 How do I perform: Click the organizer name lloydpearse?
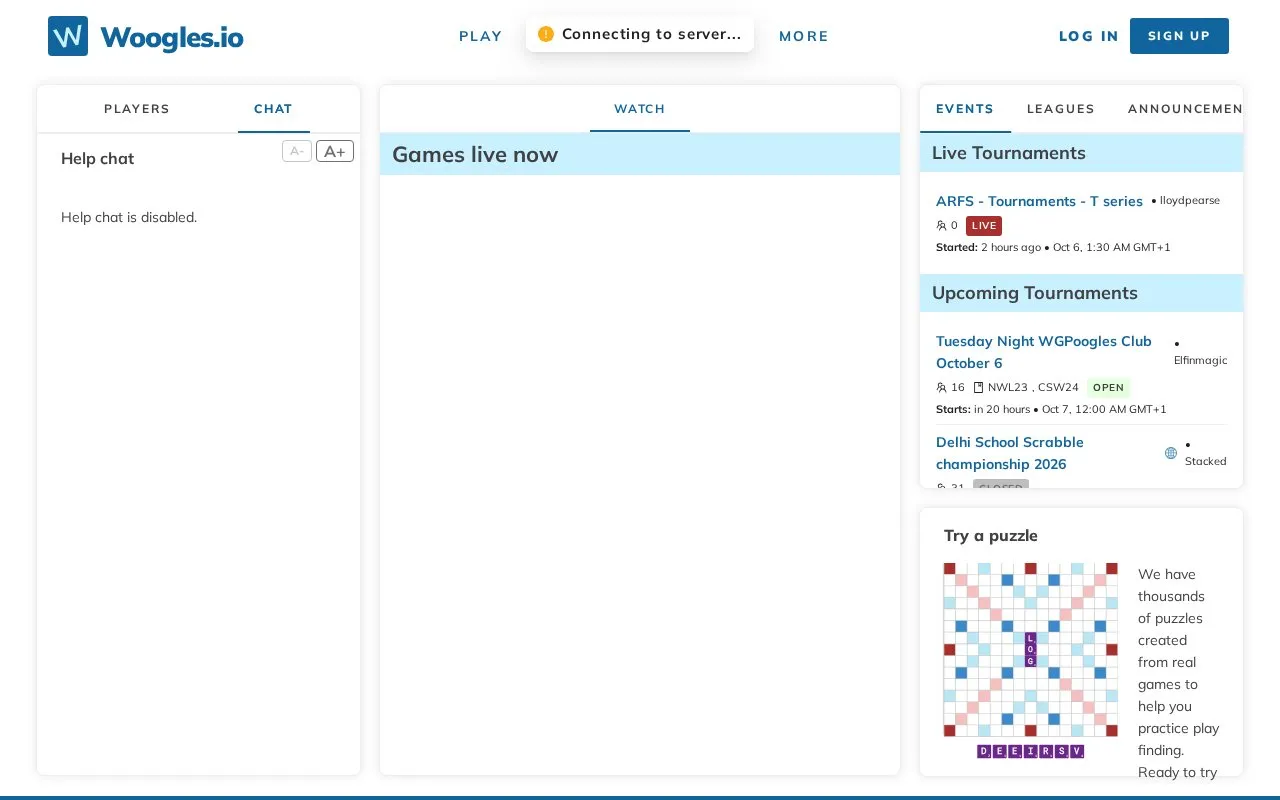pos(1190,200)
